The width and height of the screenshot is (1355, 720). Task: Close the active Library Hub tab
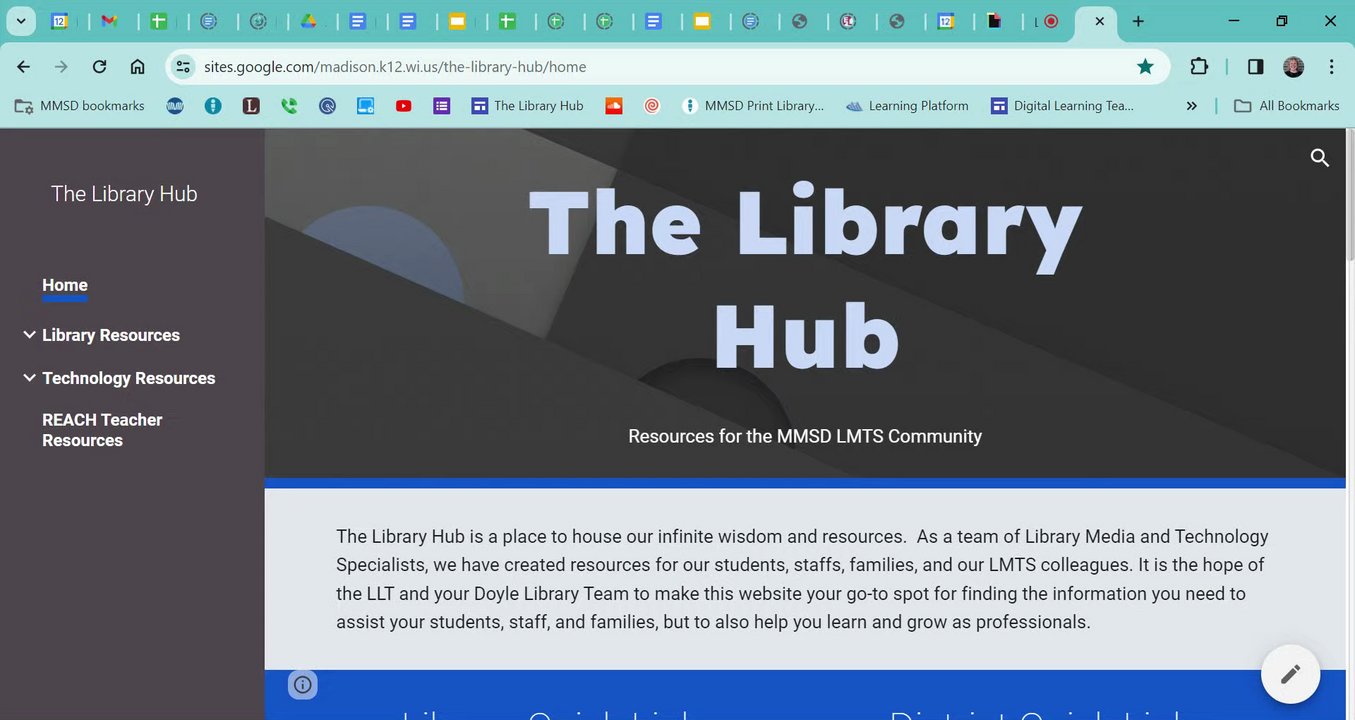[1099, 21]
